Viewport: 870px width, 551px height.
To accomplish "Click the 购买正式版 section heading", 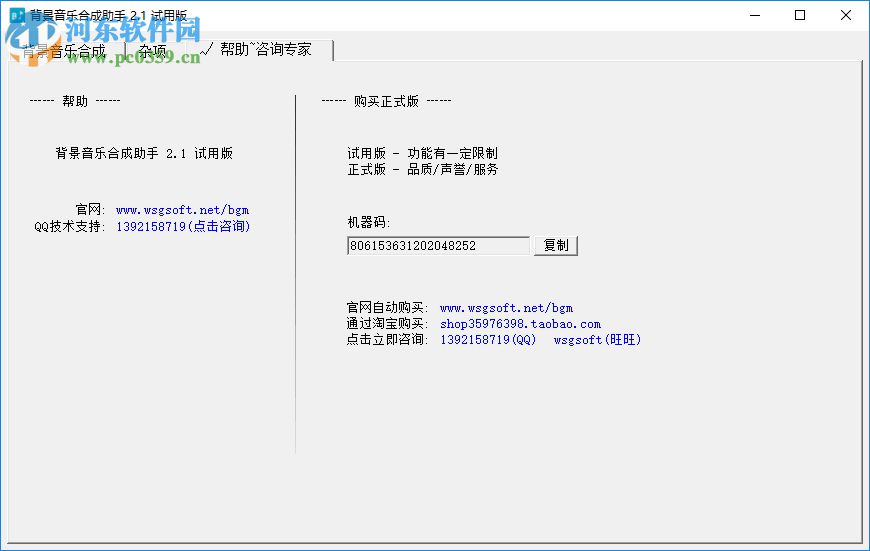I will point(386,101).
